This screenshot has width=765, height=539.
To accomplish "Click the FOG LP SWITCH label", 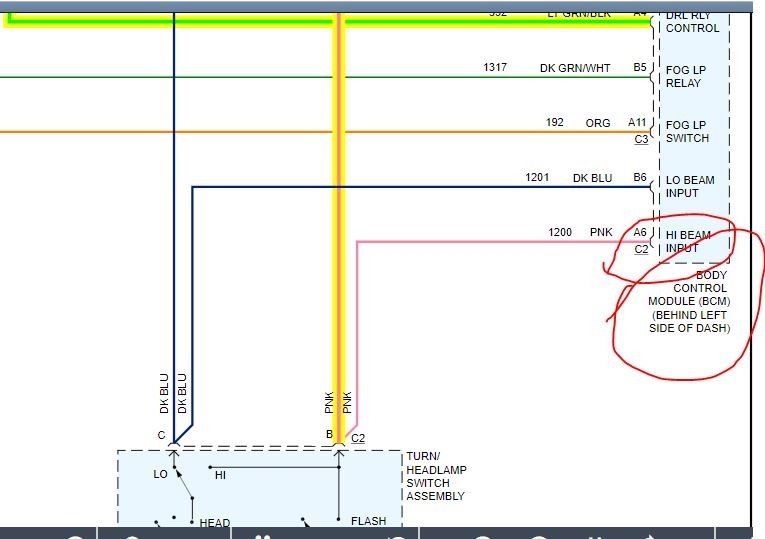I will [687, 131].
